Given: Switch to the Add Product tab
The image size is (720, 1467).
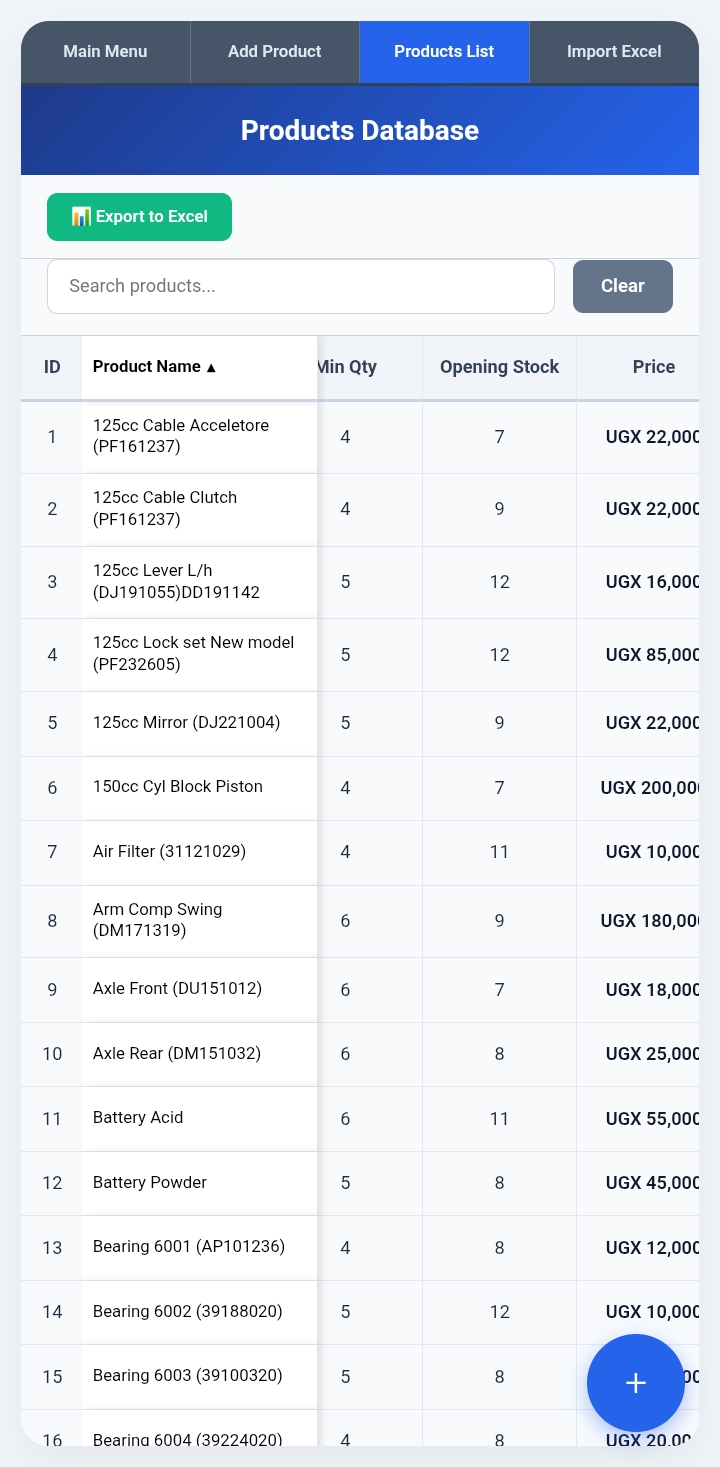Looking at the screenshot, I should click(275, 52).
